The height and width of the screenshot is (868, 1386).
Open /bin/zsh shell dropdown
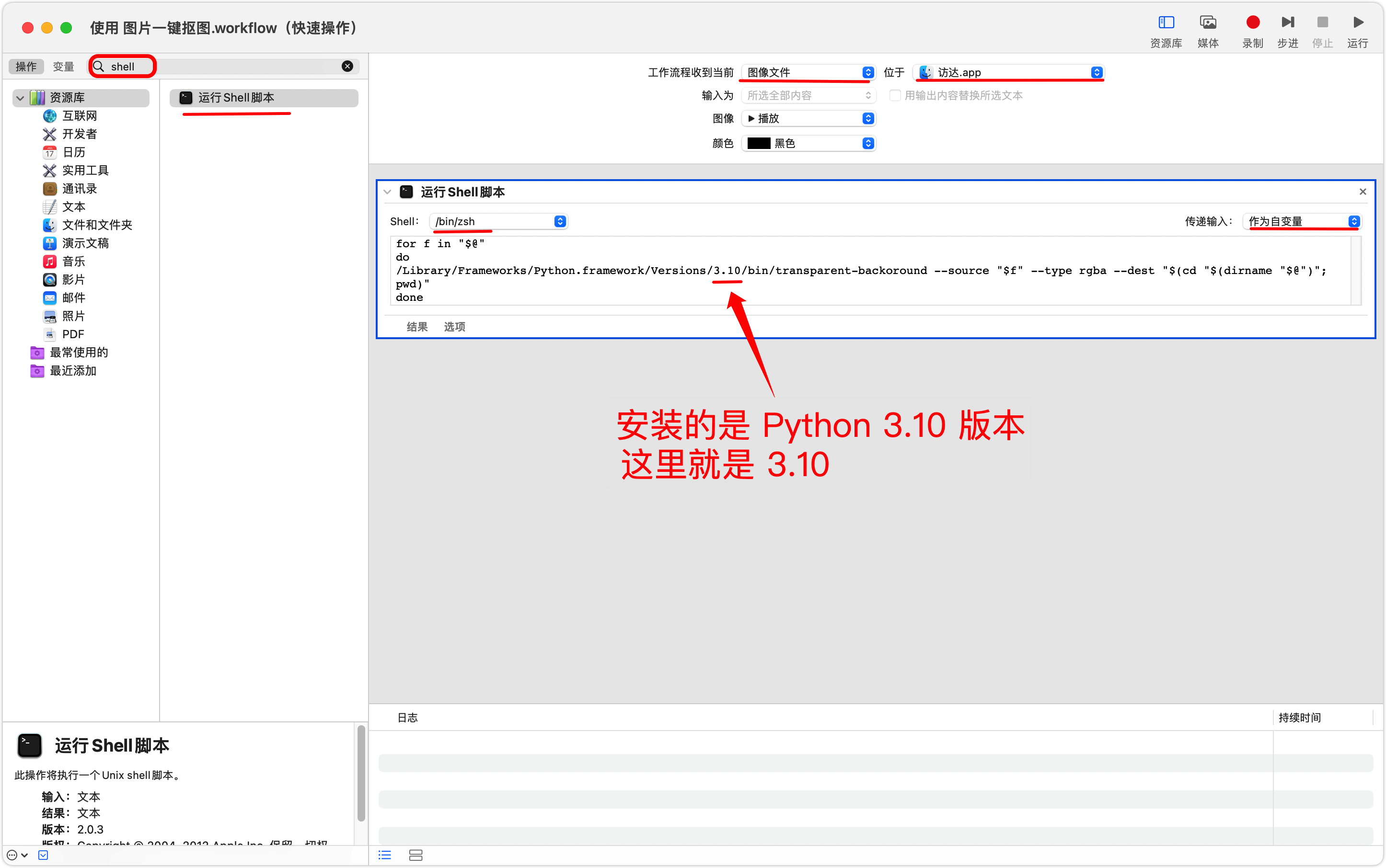(498, 222)
